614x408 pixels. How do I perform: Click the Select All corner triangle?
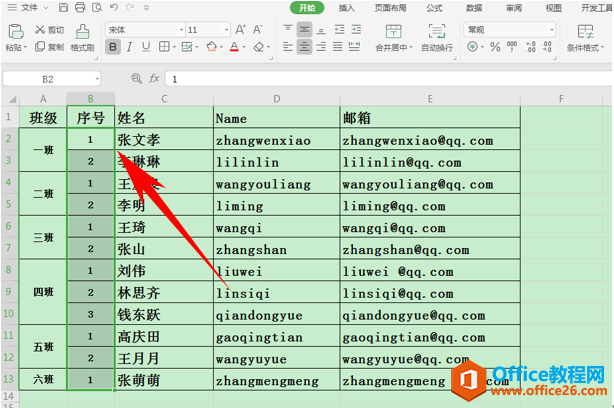11,99
